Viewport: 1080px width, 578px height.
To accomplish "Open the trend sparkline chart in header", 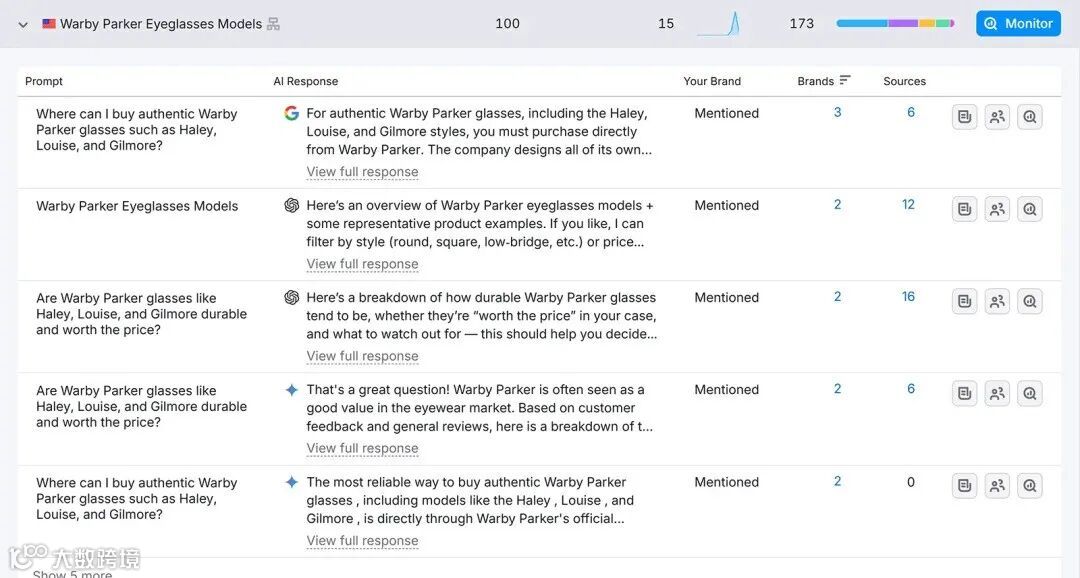I will tap(719, 23).
